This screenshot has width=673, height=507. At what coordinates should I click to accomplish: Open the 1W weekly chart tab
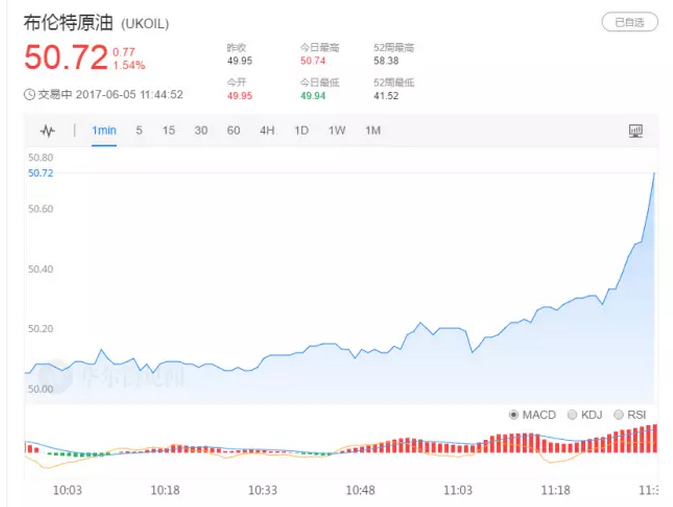point(337,131)
